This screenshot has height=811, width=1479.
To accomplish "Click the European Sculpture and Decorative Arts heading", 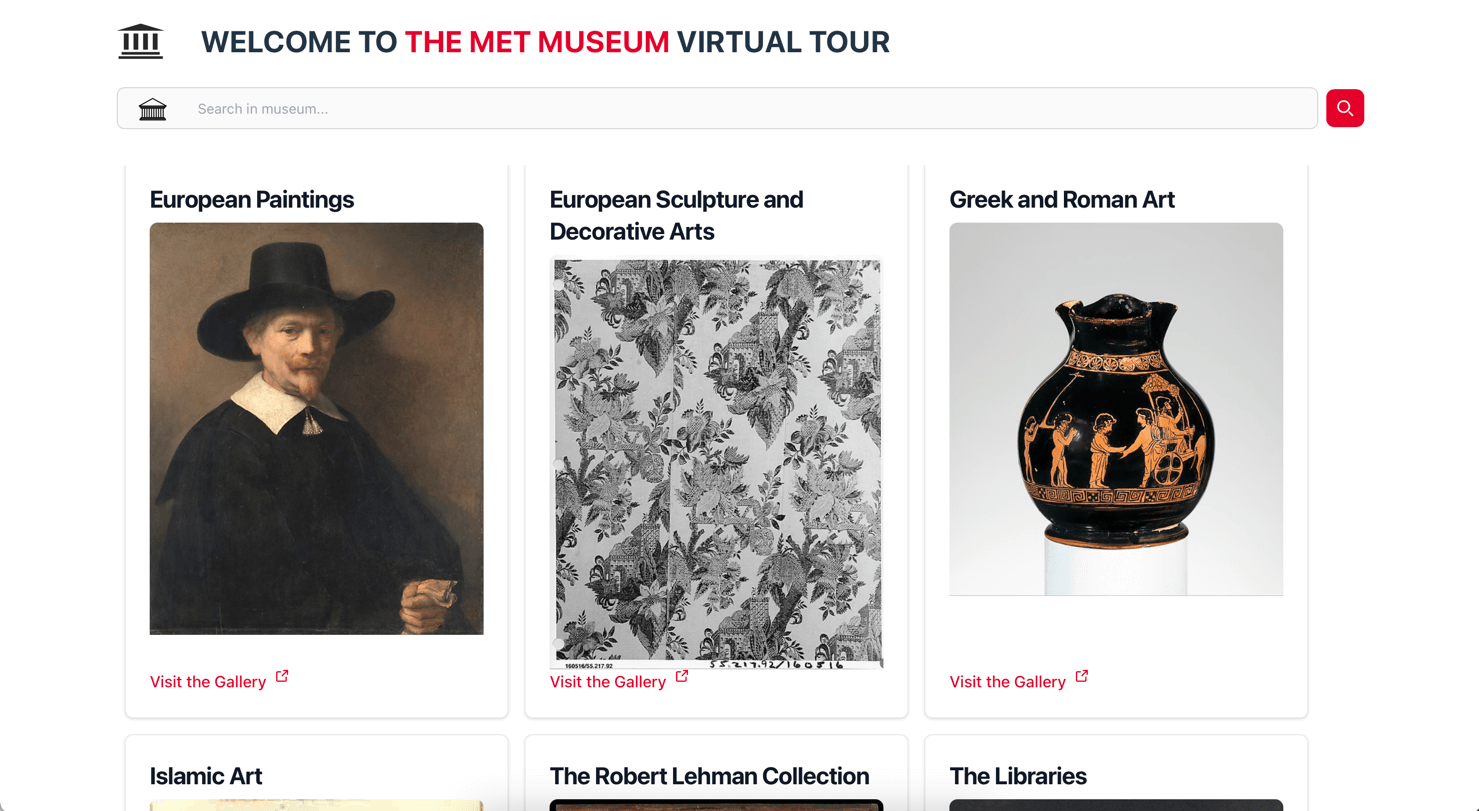I will click(x=676, y=215).
